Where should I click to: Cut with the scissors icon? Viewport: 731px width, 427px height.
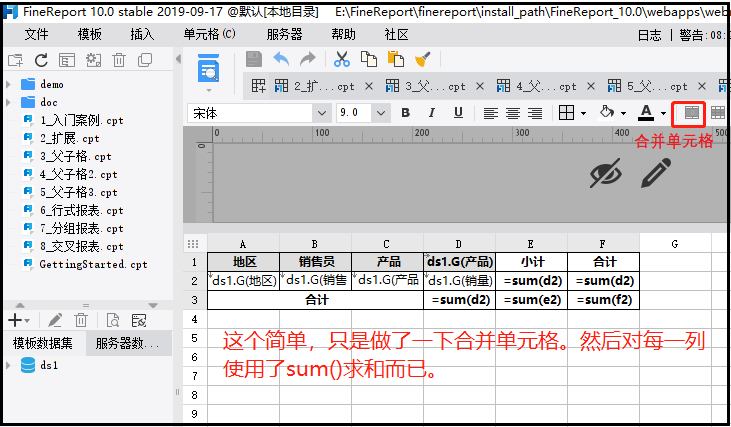pos(342,60)
